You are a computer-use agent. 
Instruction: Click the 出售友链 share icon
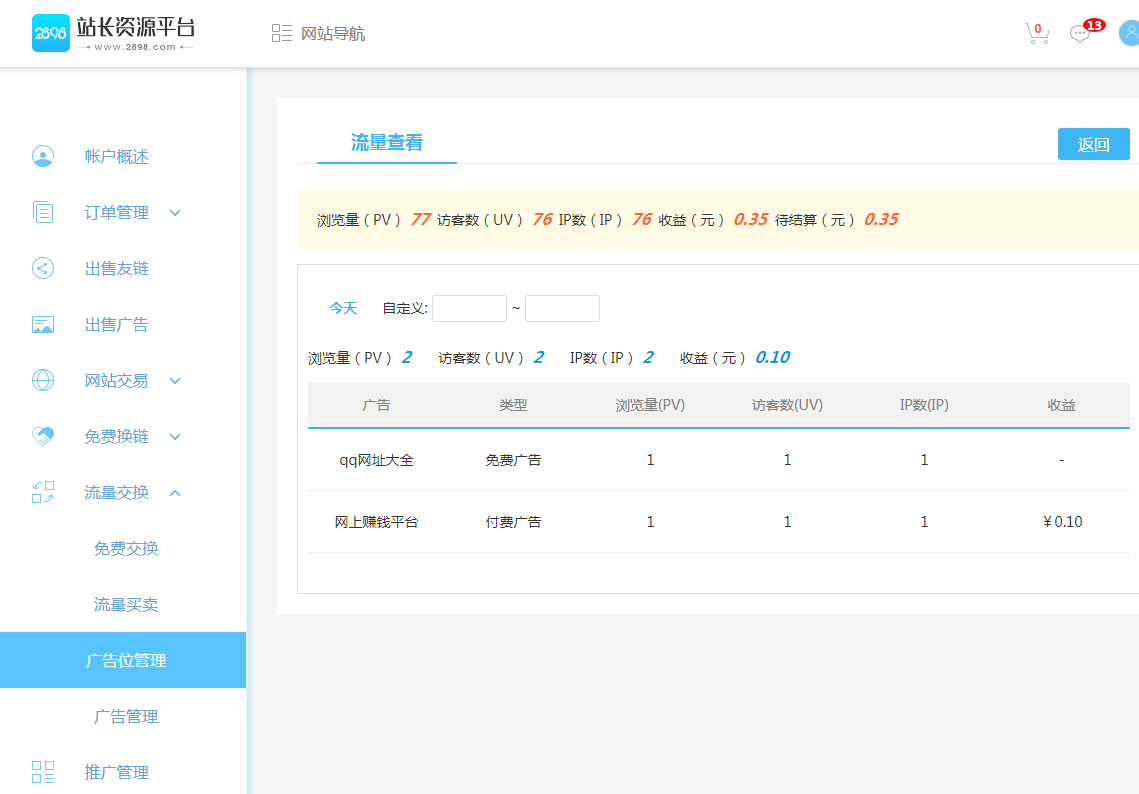coord(43,269)
